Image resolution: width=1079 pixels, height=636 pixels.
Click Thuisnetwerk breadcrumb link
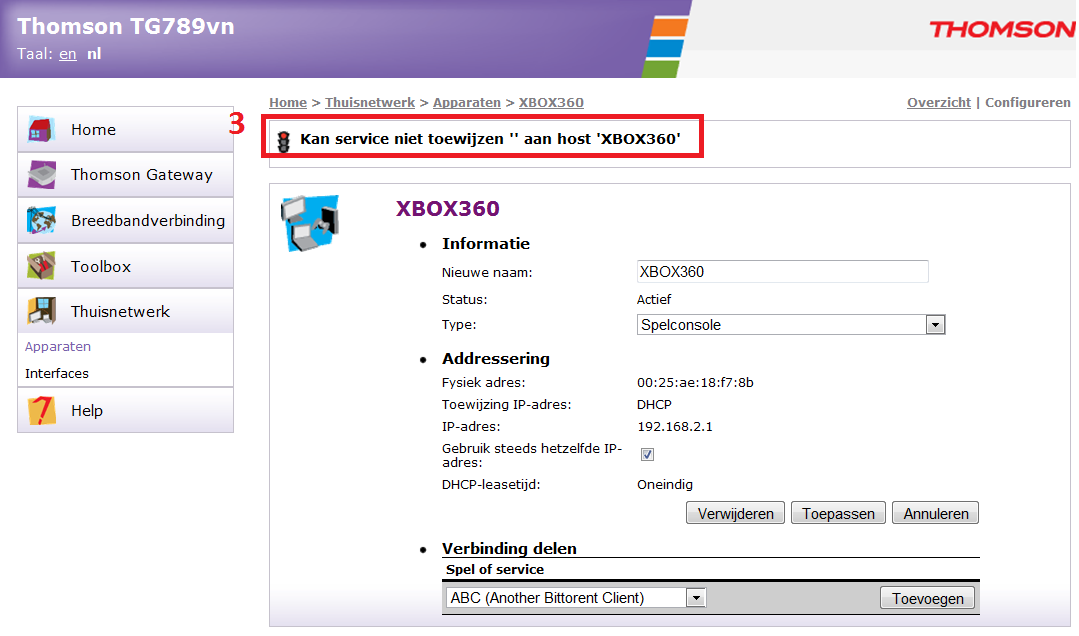(x=370, y=103)
